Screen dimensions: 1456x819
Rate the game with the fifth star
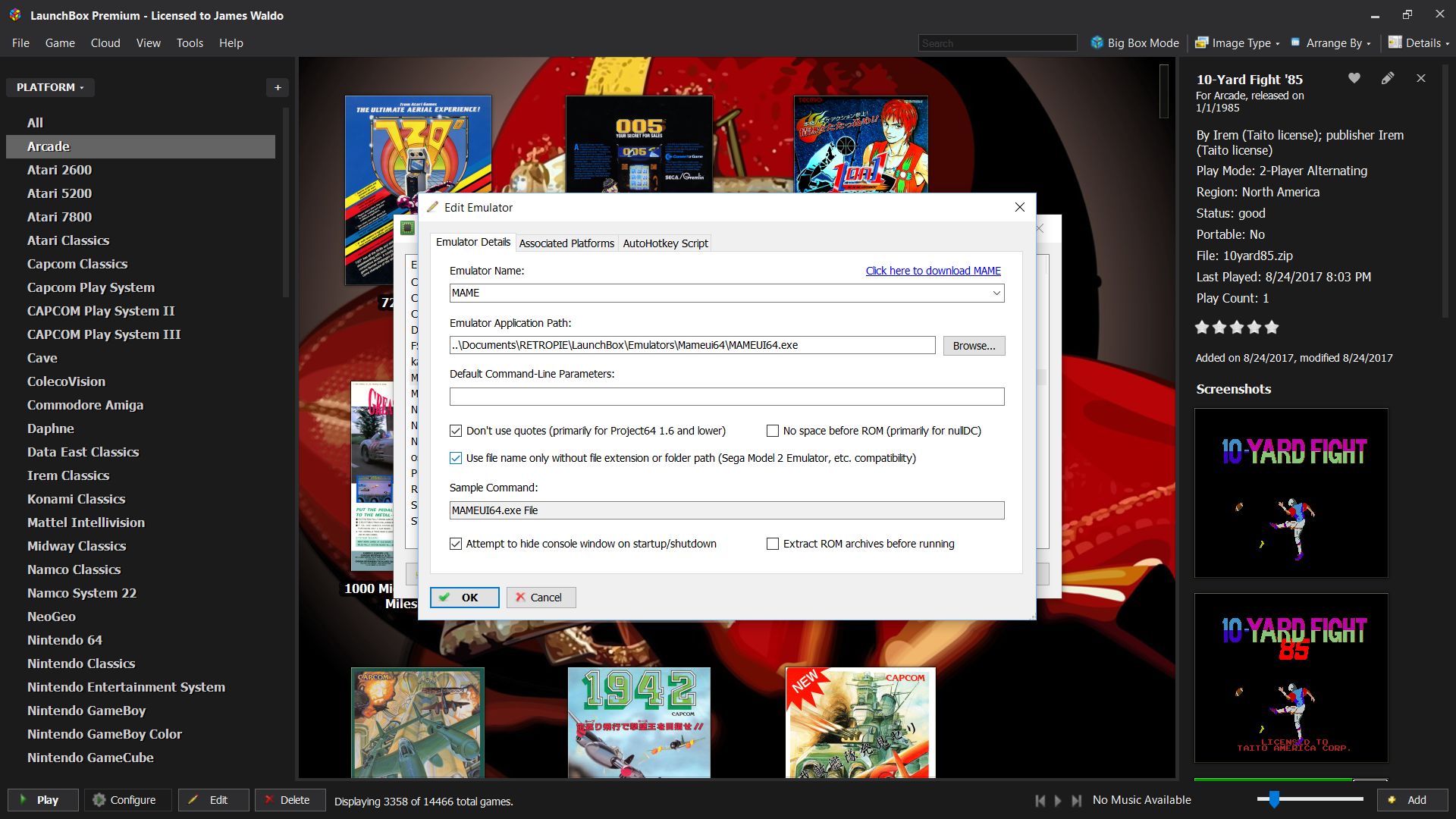1272,328
